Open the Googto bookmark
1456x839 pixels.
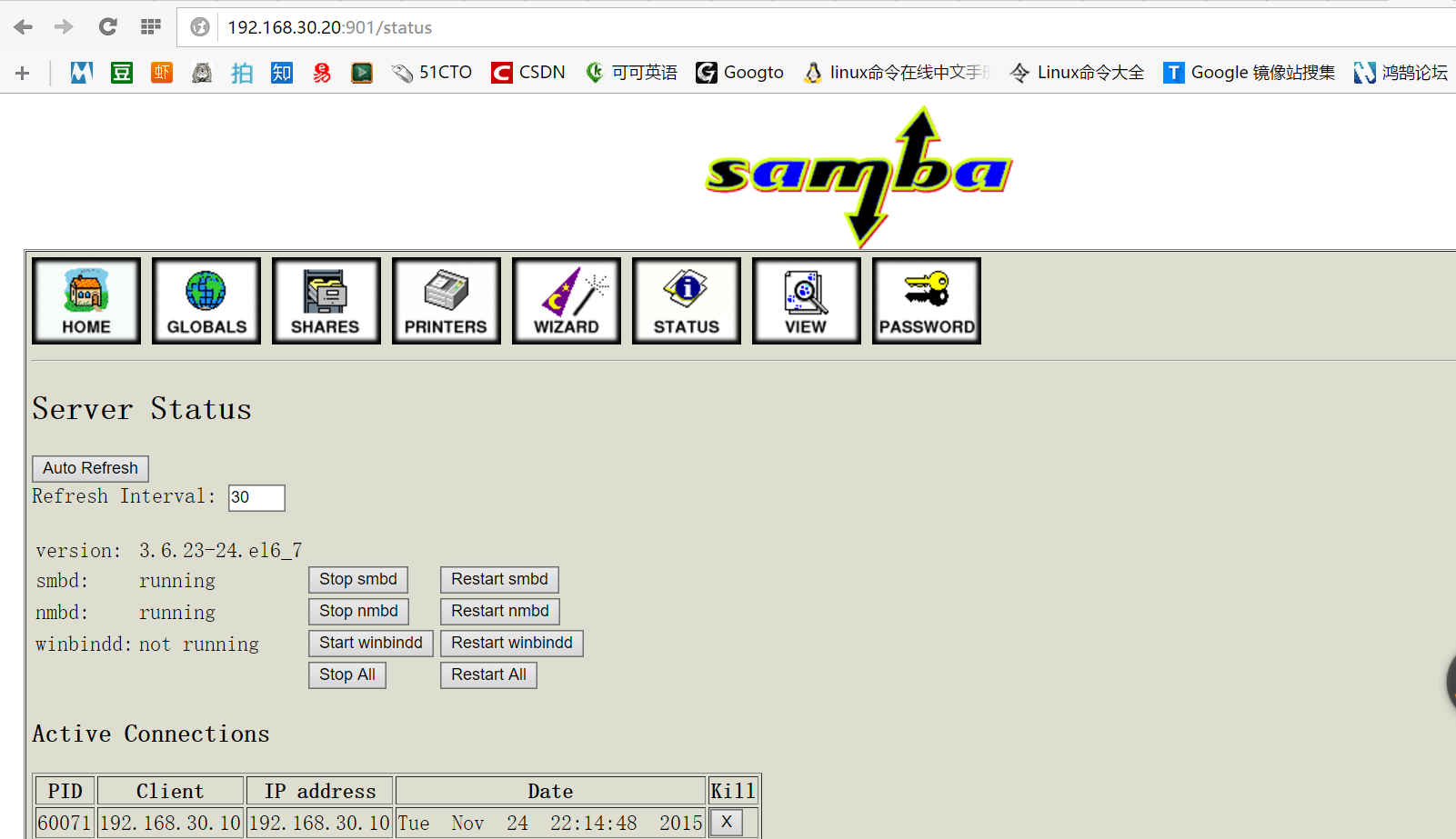click(x=739, y=73)
